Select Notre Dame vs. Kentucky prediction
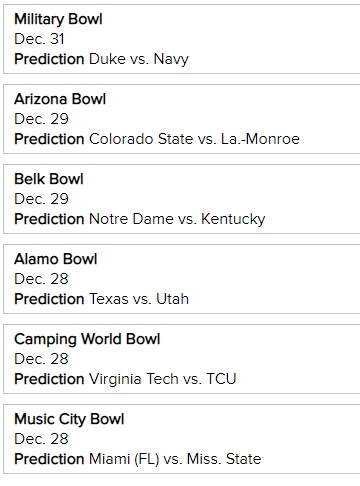This screenshot has height=486, width=360. click(177, 219)
